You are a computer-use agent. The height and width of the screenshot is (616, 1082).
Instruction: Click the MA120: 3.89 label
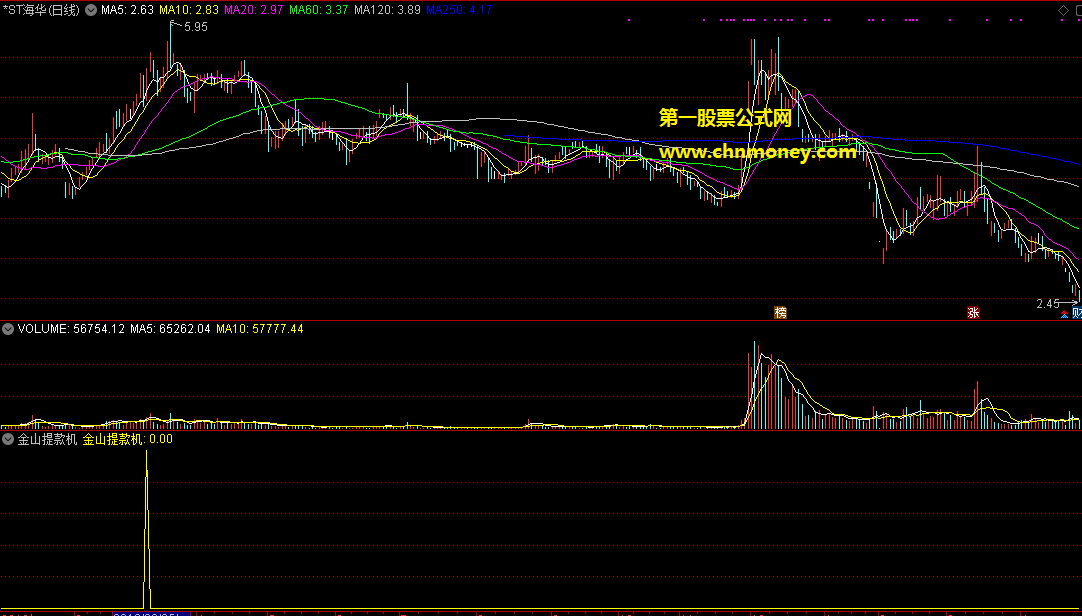pos(387,10)
